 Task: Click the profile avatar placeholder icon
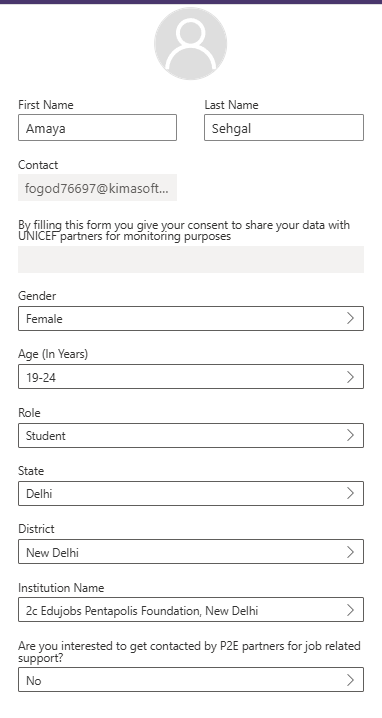coord(191,44)
